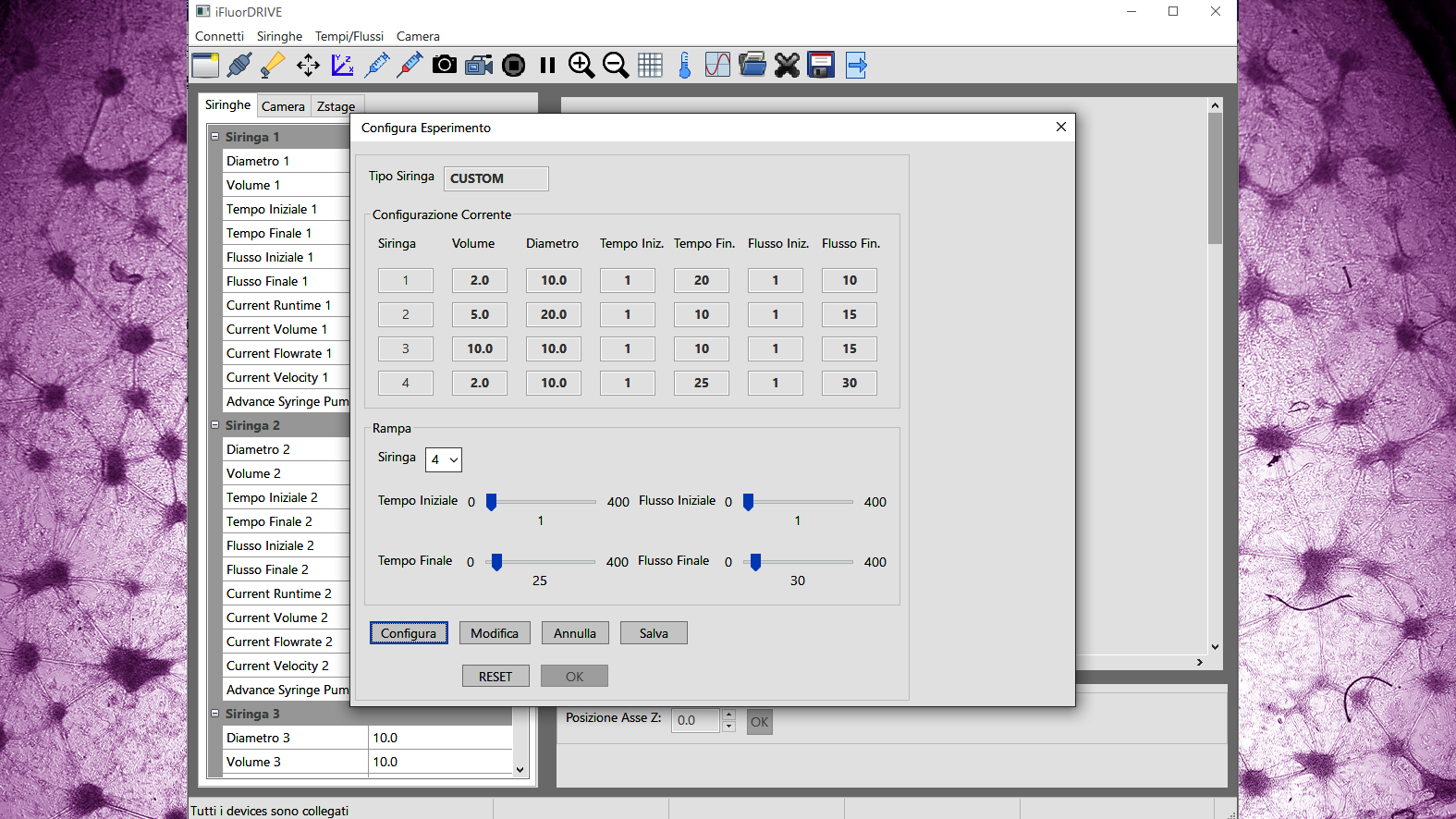Open the sine wave graph icon
The image size is (1456, 819).
click(x=717, y=65)
